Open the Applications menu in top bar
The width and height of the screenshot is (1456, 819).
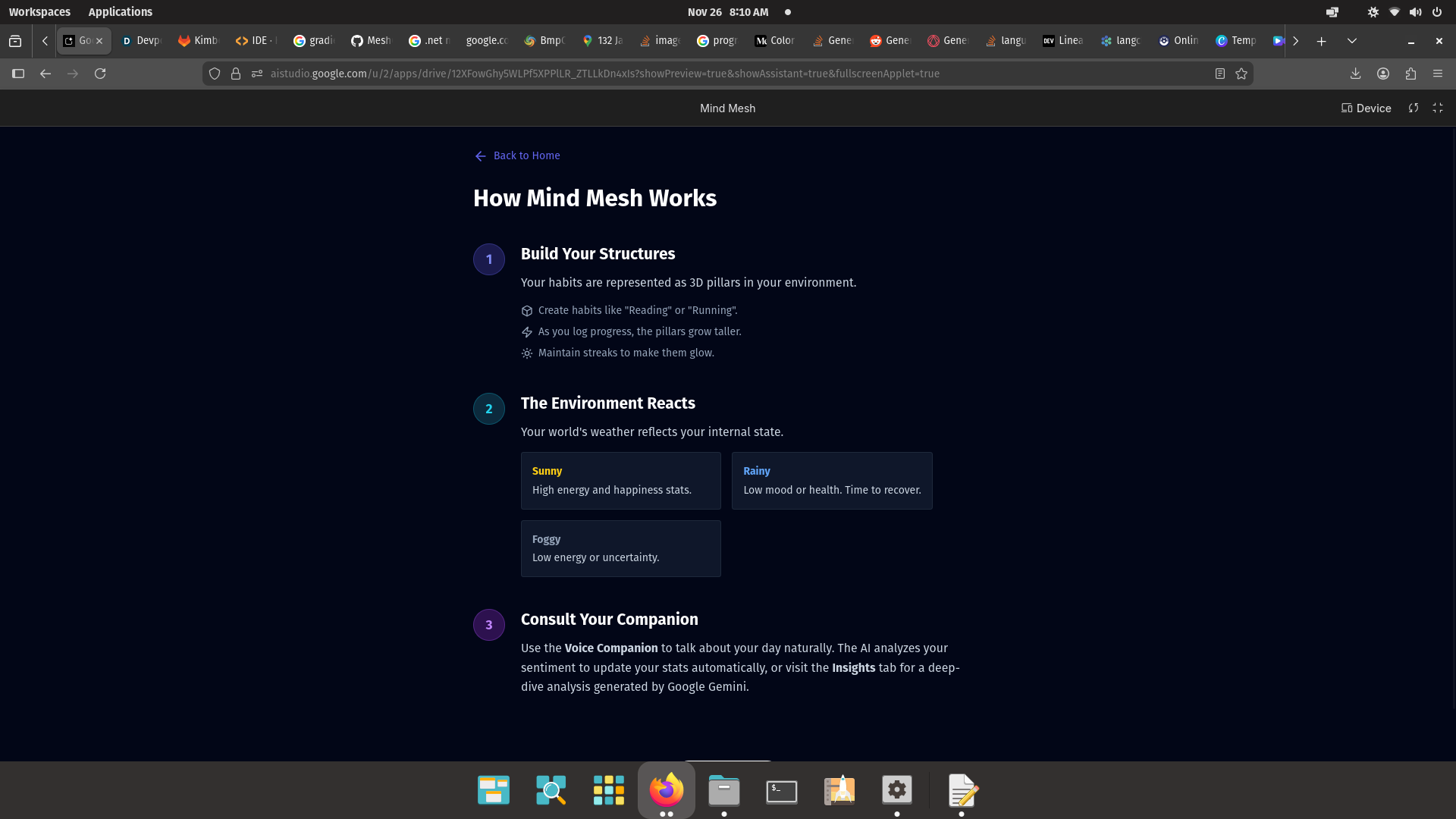tap(120, 12)
